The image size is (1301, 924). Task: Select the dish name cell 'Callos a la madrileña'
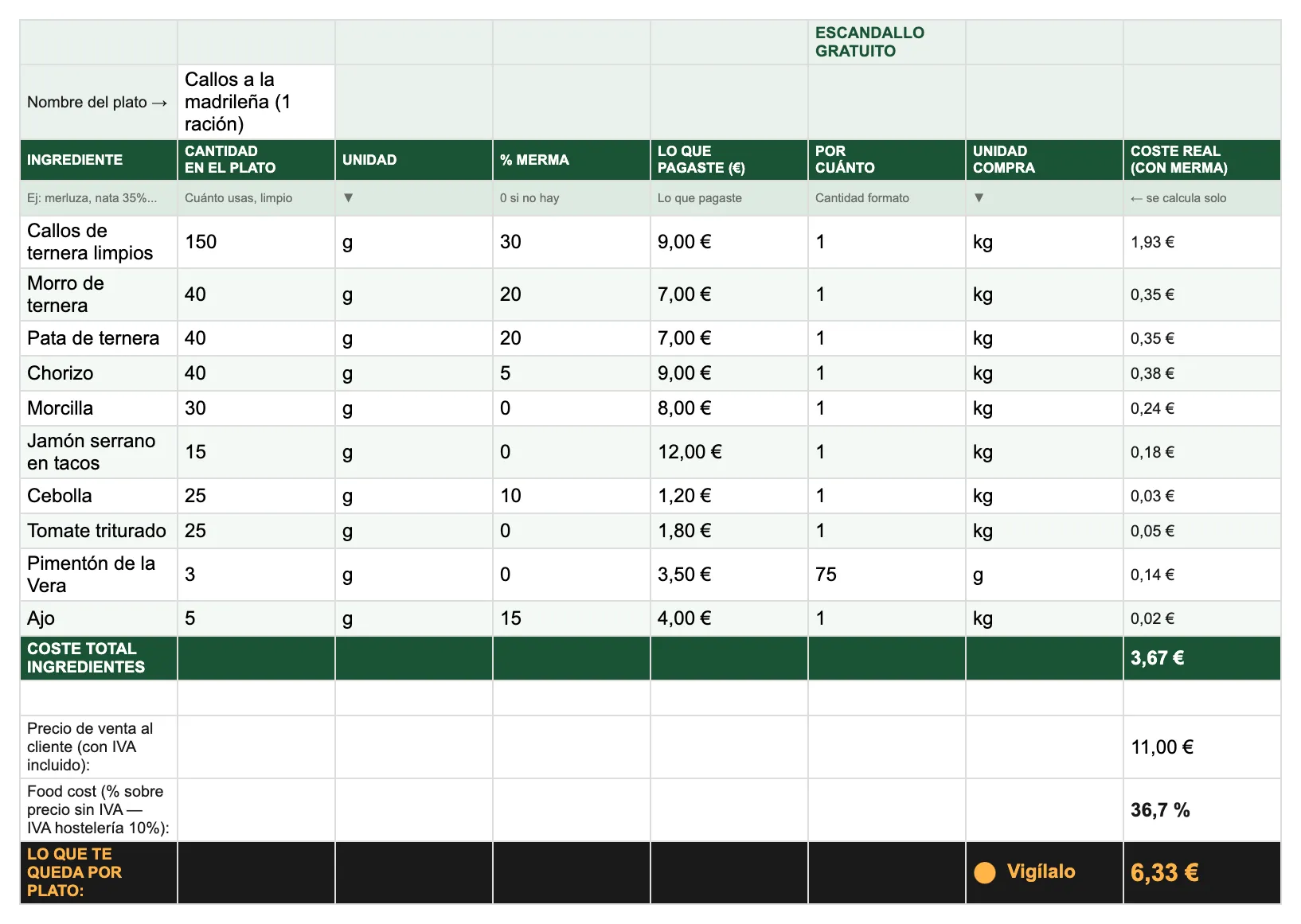point(256,102)
